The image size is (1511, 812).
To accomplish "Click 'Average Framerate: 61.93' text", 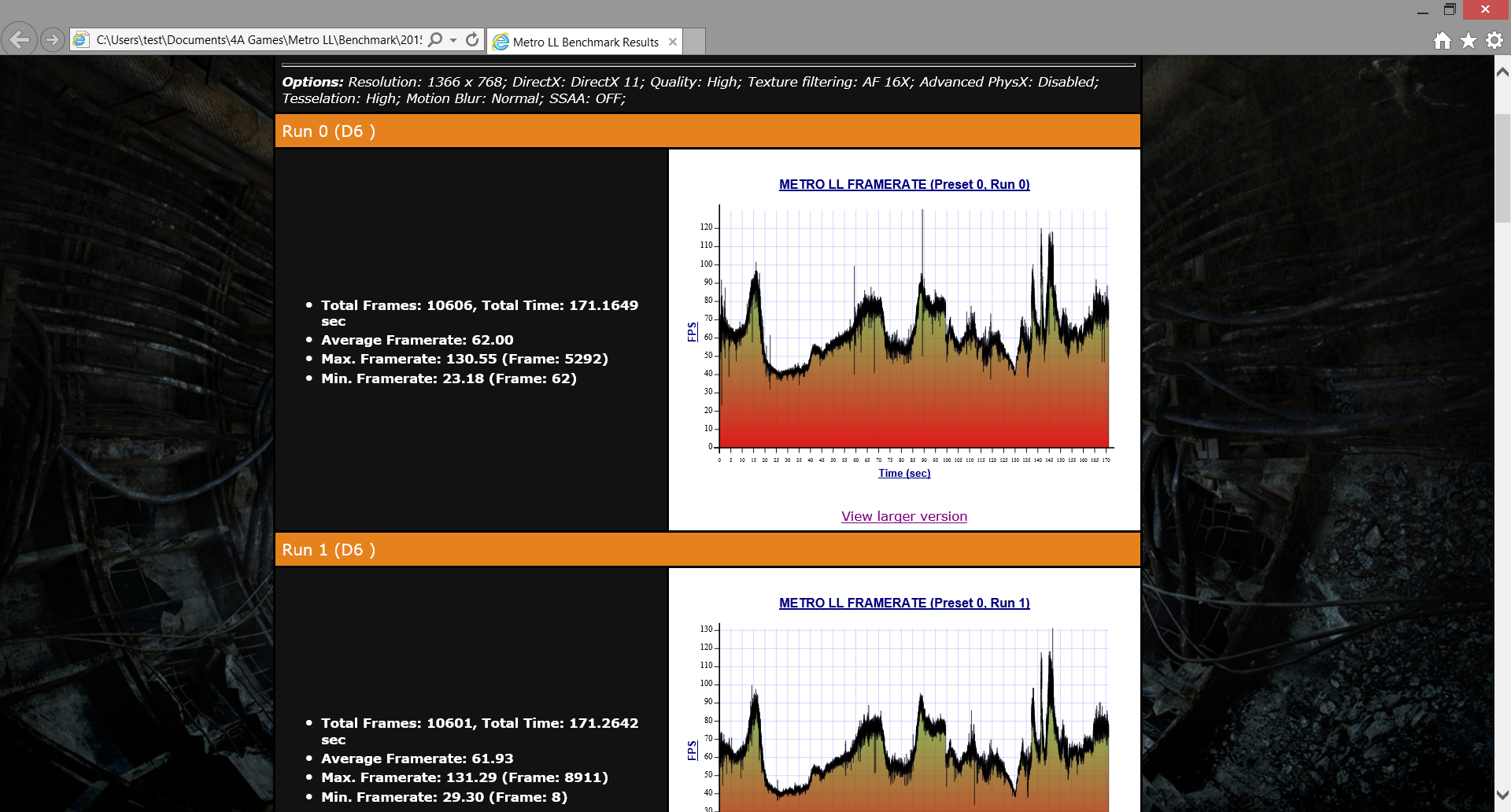I will [x=417, y=758].
